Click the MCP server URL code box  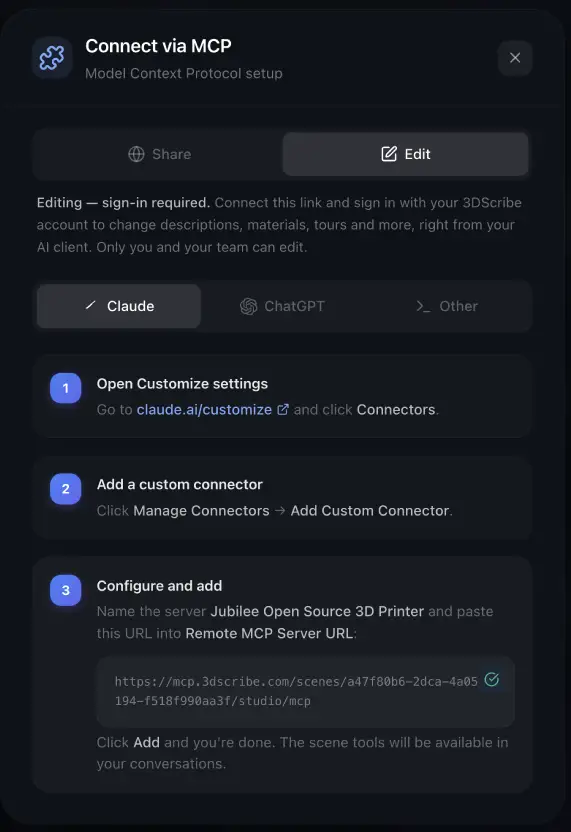(306, 691)
